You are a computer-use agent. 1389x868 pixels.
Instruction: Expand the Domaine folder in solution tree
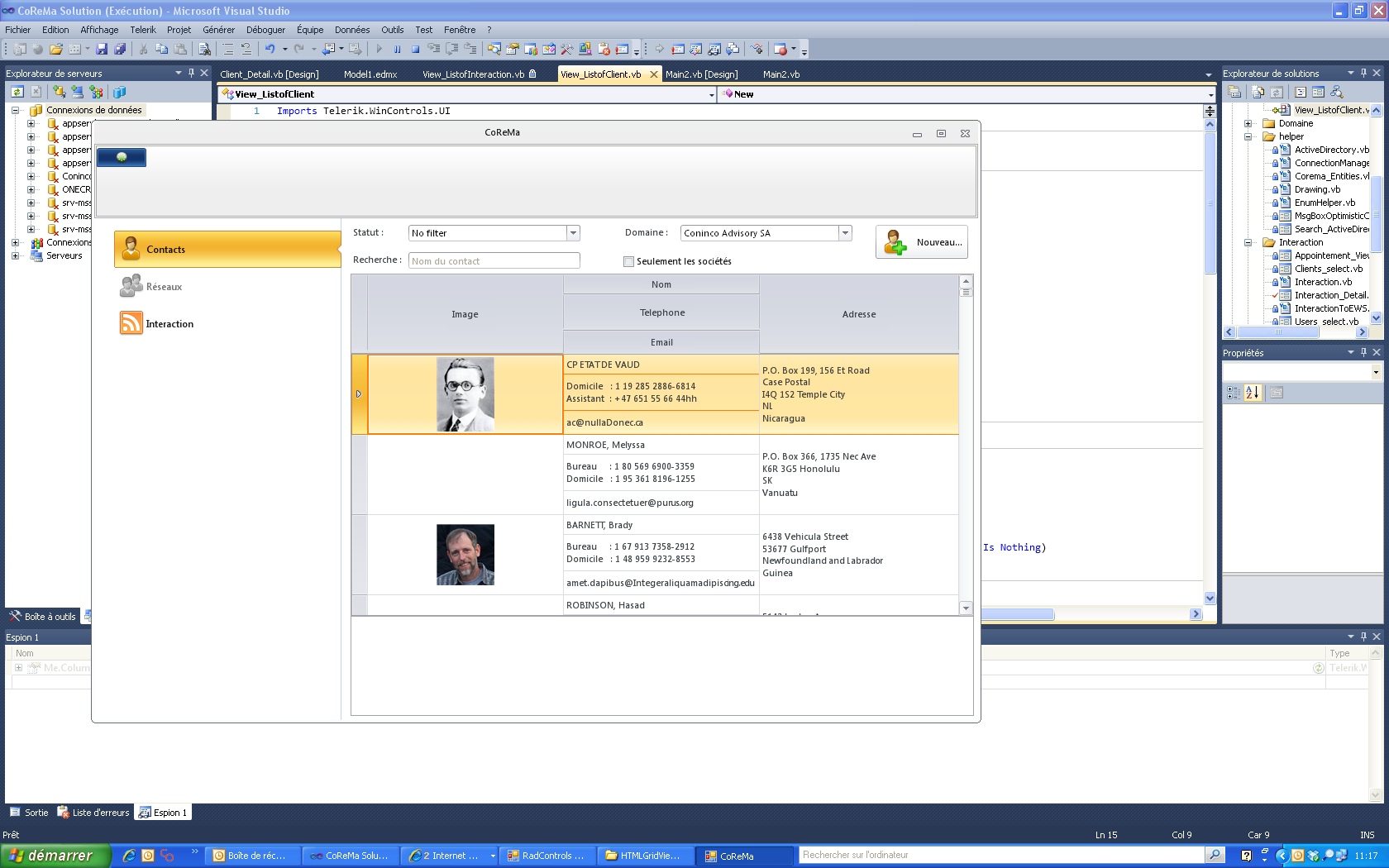1248,123
